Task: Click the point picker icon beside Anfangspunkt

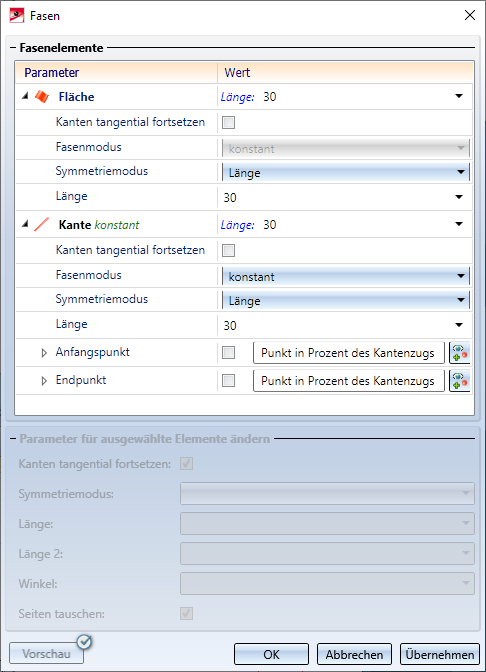Action: 459,353
